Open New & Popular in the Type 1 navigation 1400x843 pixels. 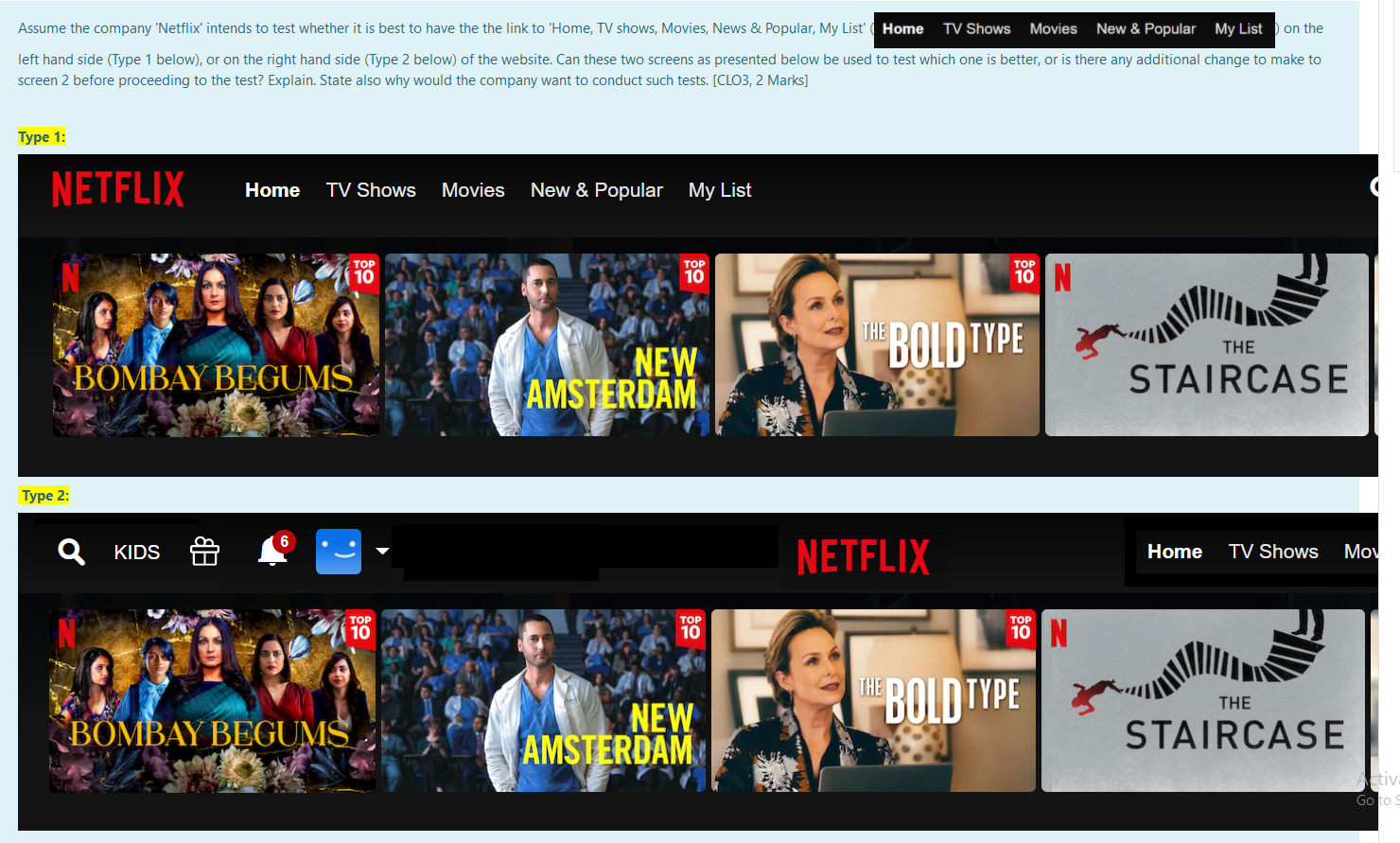pos(597,190)
